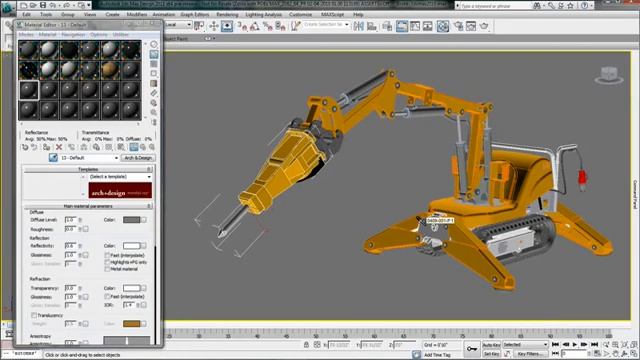Toggle the Spinner Snap icon
The height and width of the screenshot is (360, 640).
[x=280, y=26]
